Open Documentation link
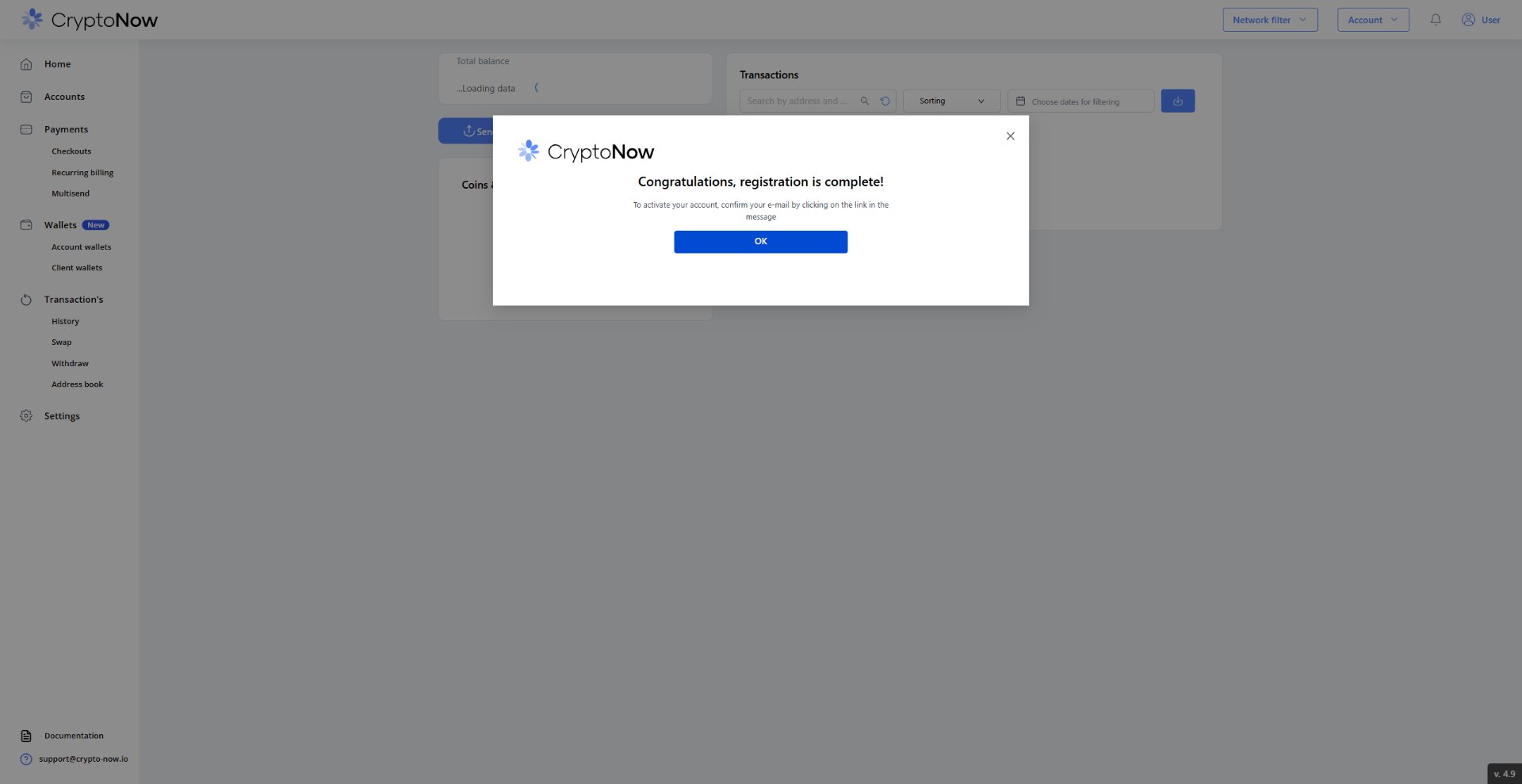Viewport: 1522px width, 784px height. click(x=74, y=736)
